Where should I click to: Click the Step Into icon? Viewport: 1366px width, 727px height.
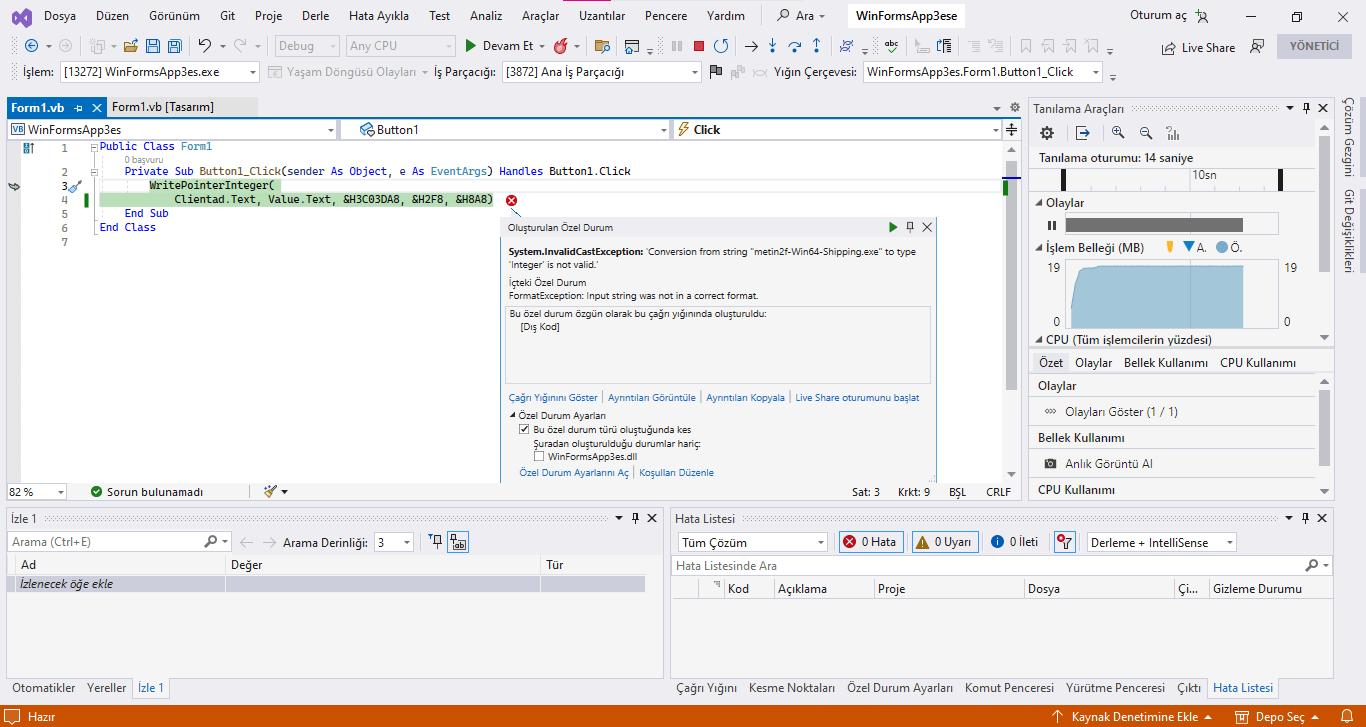[773, 46]
